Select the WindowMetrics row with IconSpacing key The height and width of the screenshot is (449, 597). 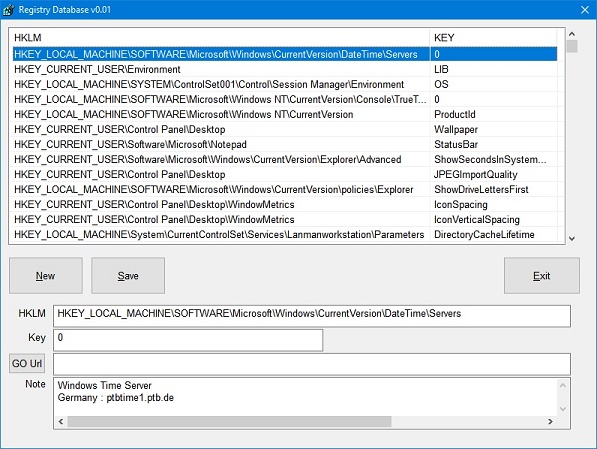click(285, 205)
